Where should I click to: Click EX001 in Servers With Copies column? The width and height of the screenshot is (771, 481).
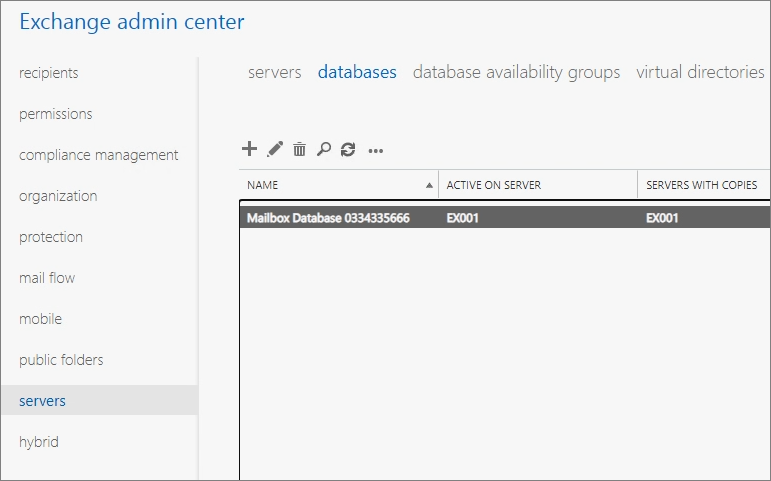[x=662, y=218]
